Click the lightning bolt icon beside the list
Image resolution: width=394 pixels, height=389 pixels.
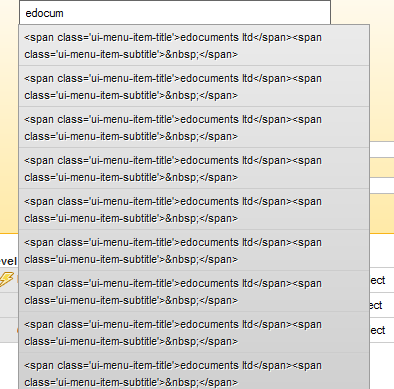7,279
